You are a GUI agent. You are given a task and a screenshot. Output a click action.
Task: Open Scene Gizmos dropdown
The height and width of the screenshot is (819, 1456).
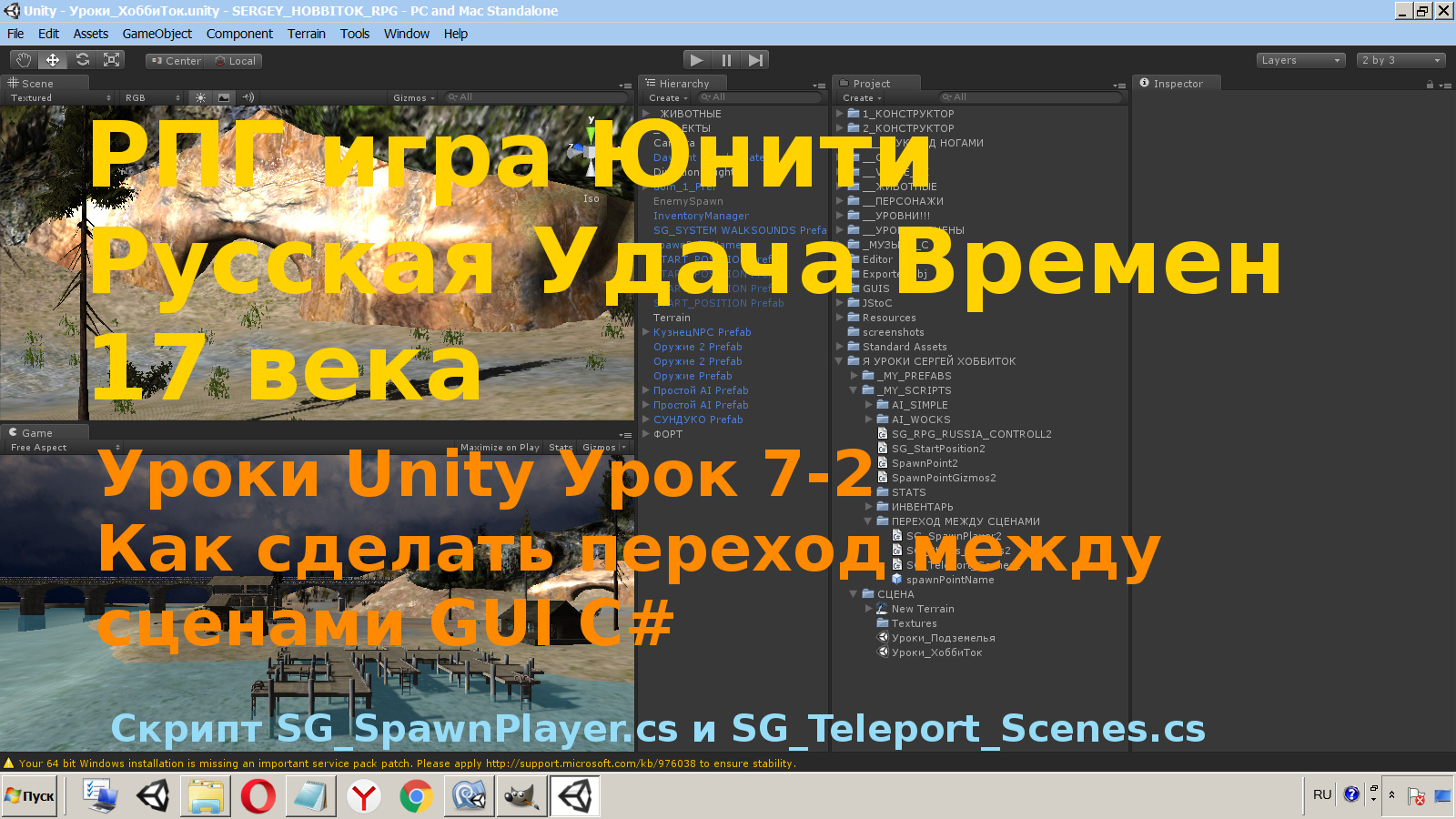click(x=414, y=97)
